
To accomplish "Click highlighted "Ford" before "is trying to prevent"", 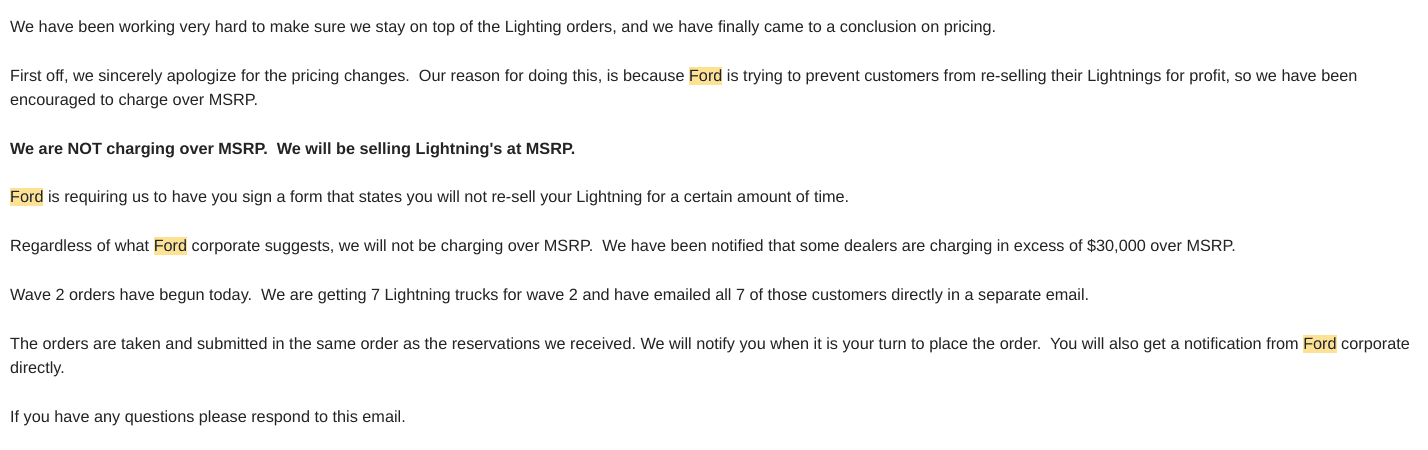I will tap(705, 76).
